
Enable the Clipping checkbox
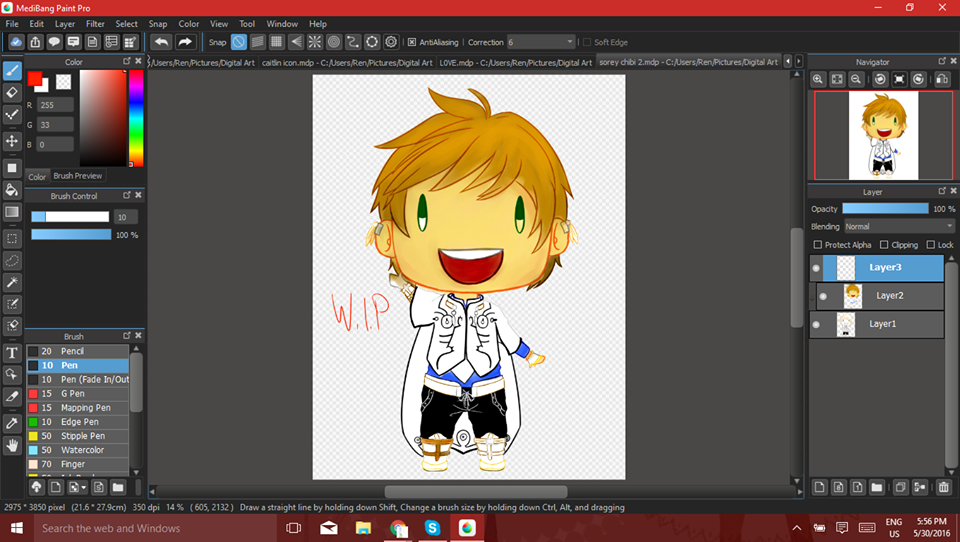click(884, 245)
